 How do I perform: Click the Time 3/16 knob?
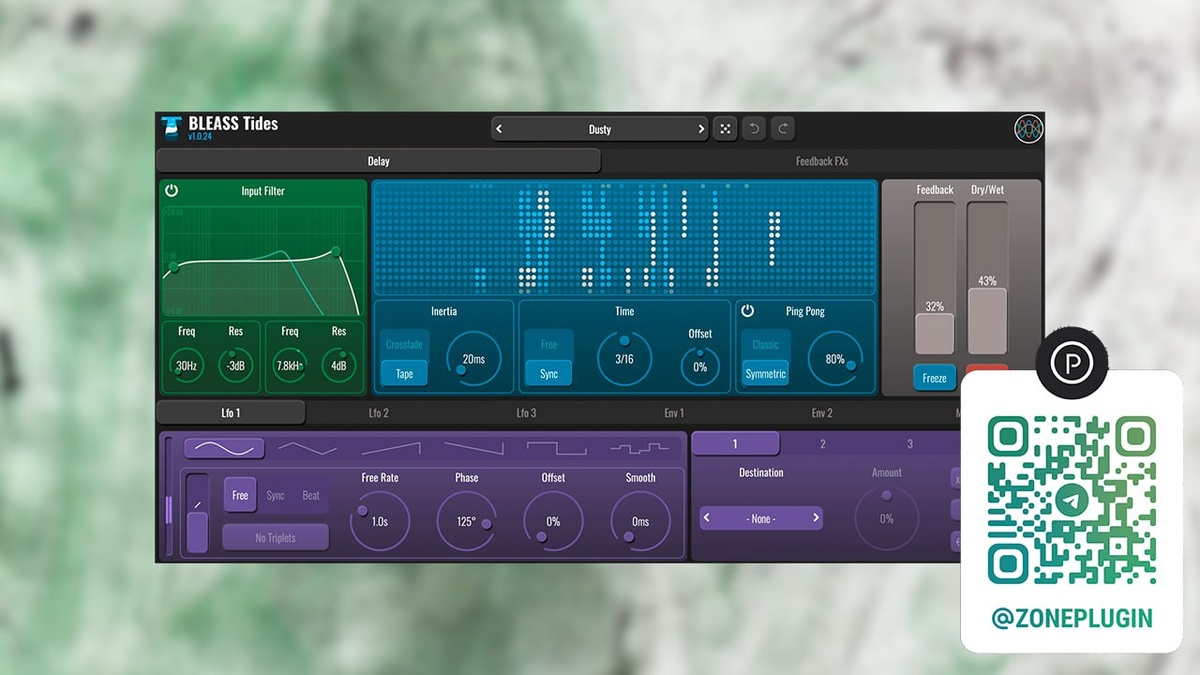point(624,358)
